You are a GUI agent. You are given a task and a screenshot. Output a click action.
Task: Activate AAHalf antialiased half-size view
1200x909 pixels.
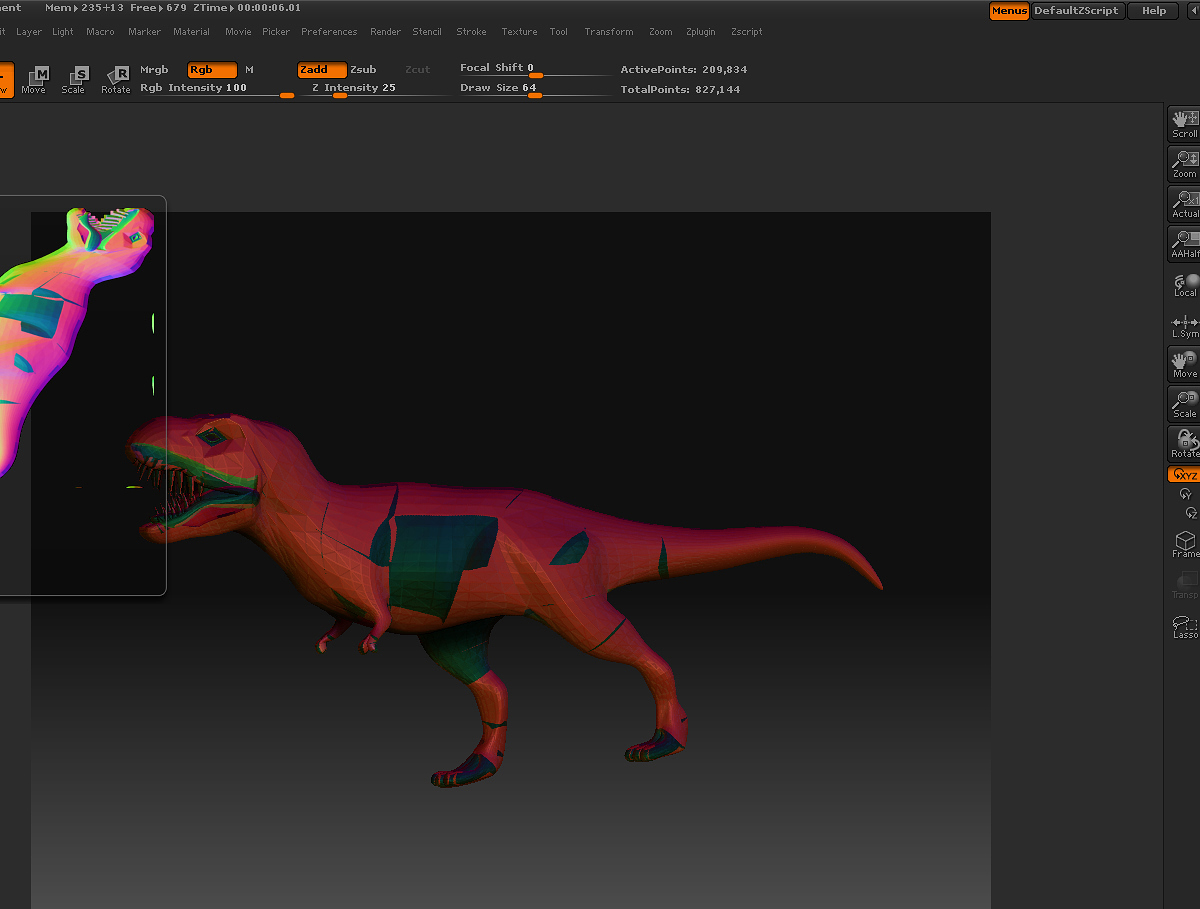(x=1184, y=244)
